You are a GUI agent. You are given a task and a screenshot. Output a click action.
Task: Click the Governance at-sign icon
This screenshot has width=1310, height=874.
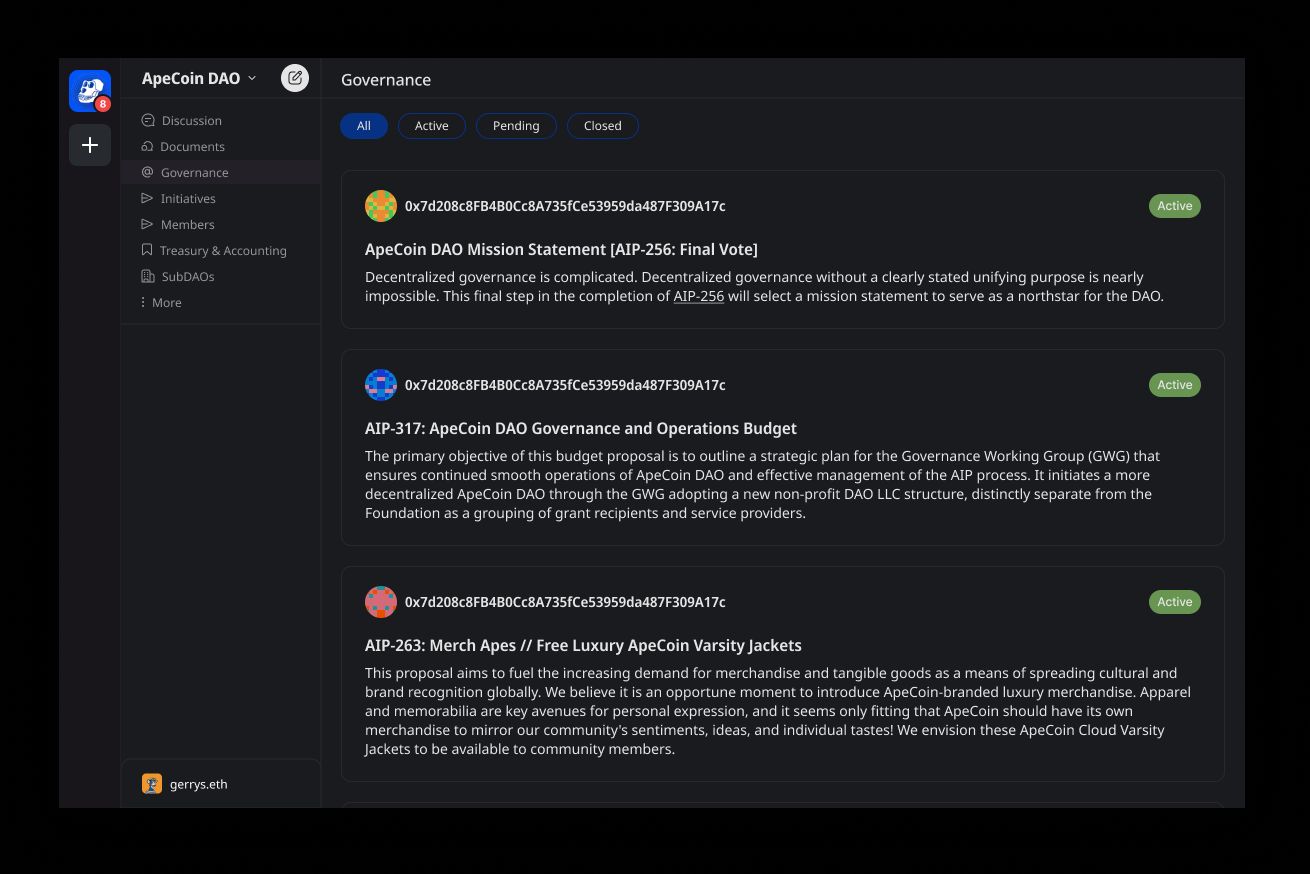point(147,172)
